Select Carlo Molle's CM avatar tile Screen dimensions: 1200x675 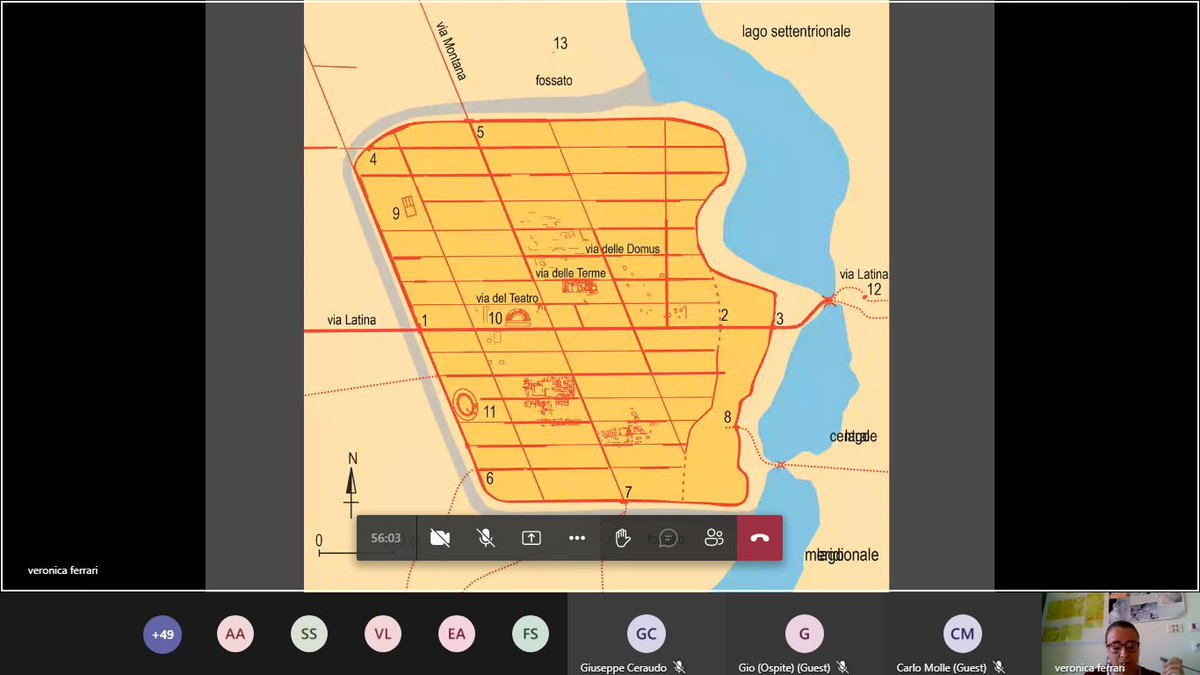pos(963,634)
